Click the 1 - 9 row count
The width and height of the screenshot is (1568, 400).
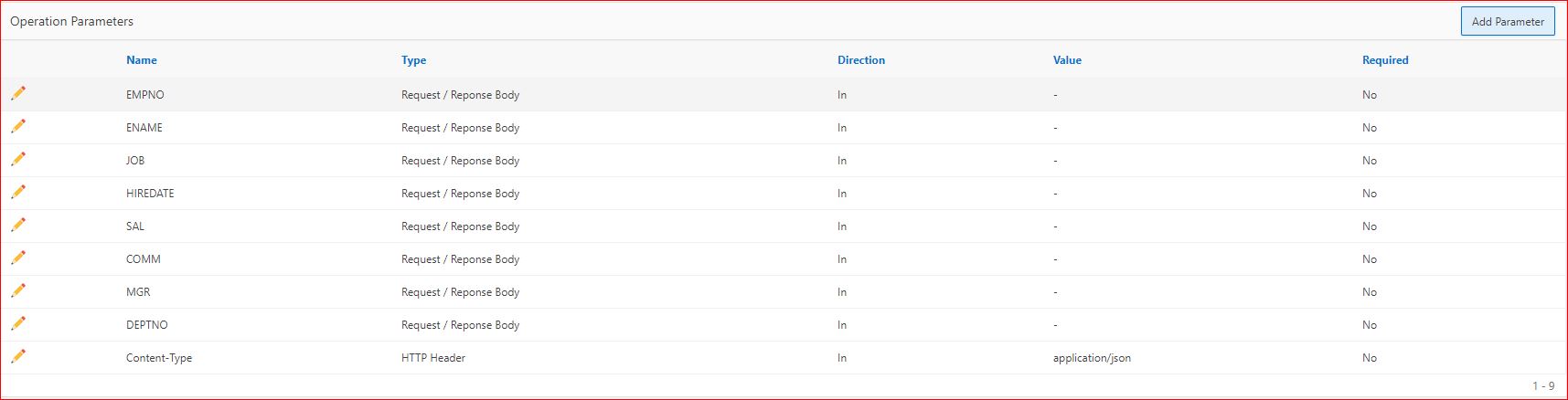pos(1543,386)
